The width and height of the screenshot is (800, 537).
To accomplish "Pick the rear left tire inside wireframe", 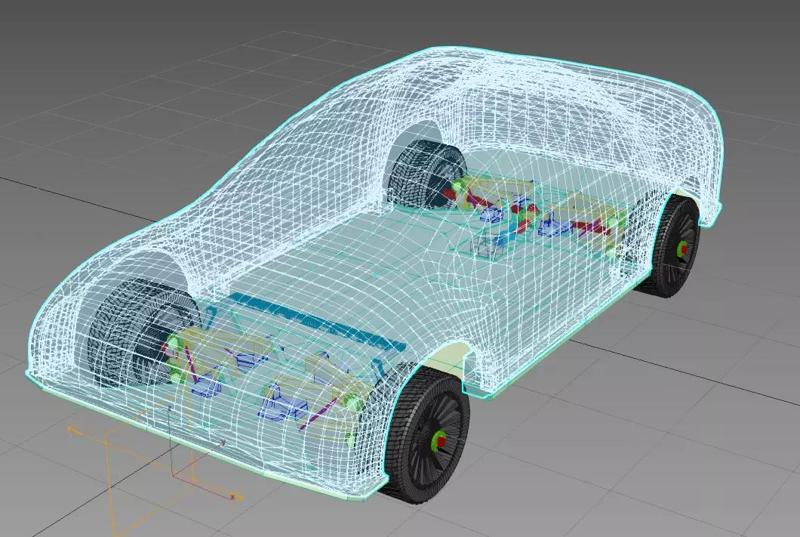I will [427, 176].
